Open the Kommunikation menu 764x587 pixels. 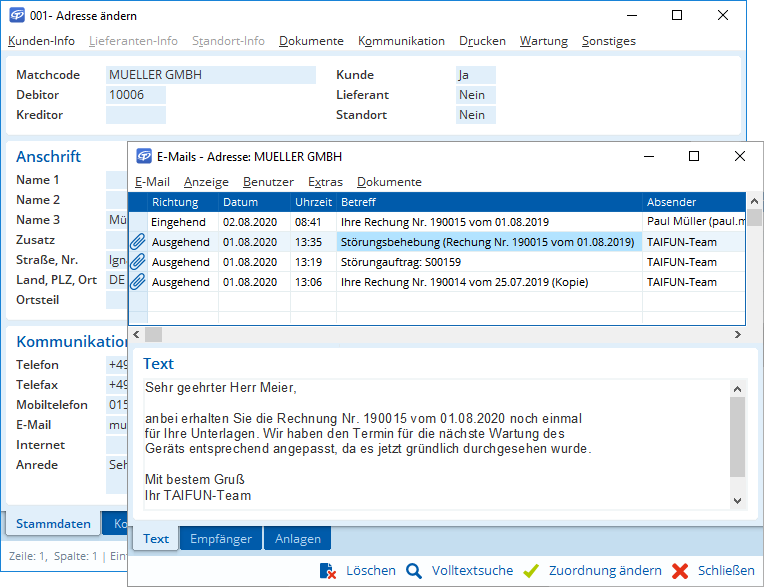click(x=401, y=41)
